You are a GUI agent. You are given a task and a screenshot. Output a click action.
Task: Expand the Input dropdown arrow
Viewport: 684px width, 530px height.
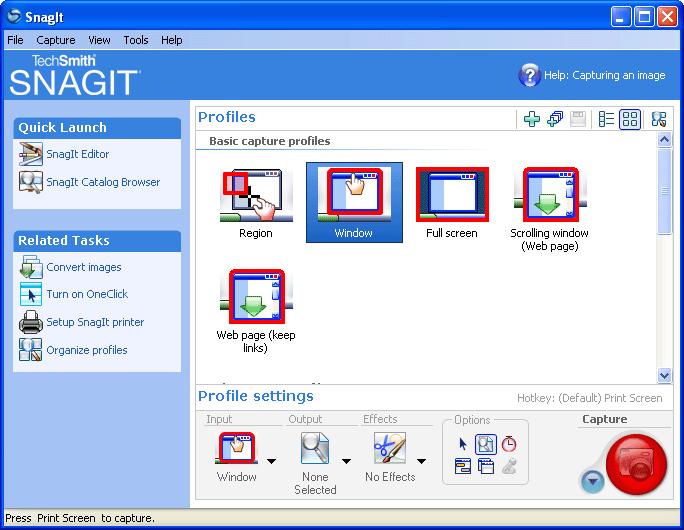pyautogui.click(x=271, y=461)
